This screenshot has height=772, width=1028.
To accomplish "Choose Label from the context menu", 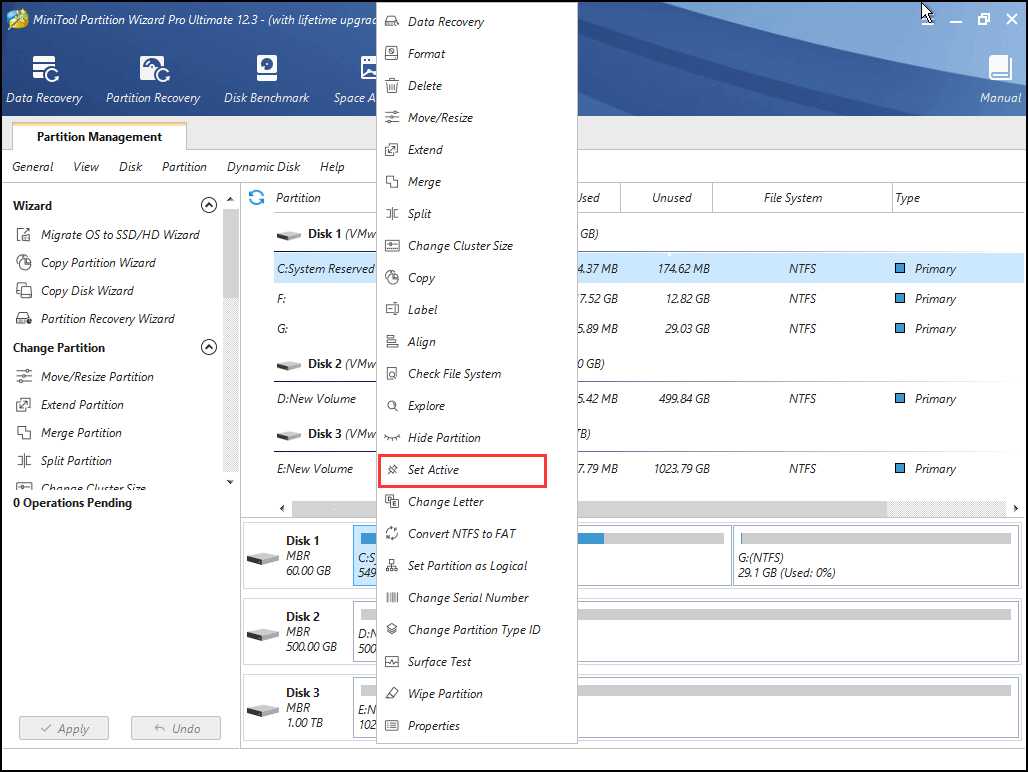I will point(477,309).
